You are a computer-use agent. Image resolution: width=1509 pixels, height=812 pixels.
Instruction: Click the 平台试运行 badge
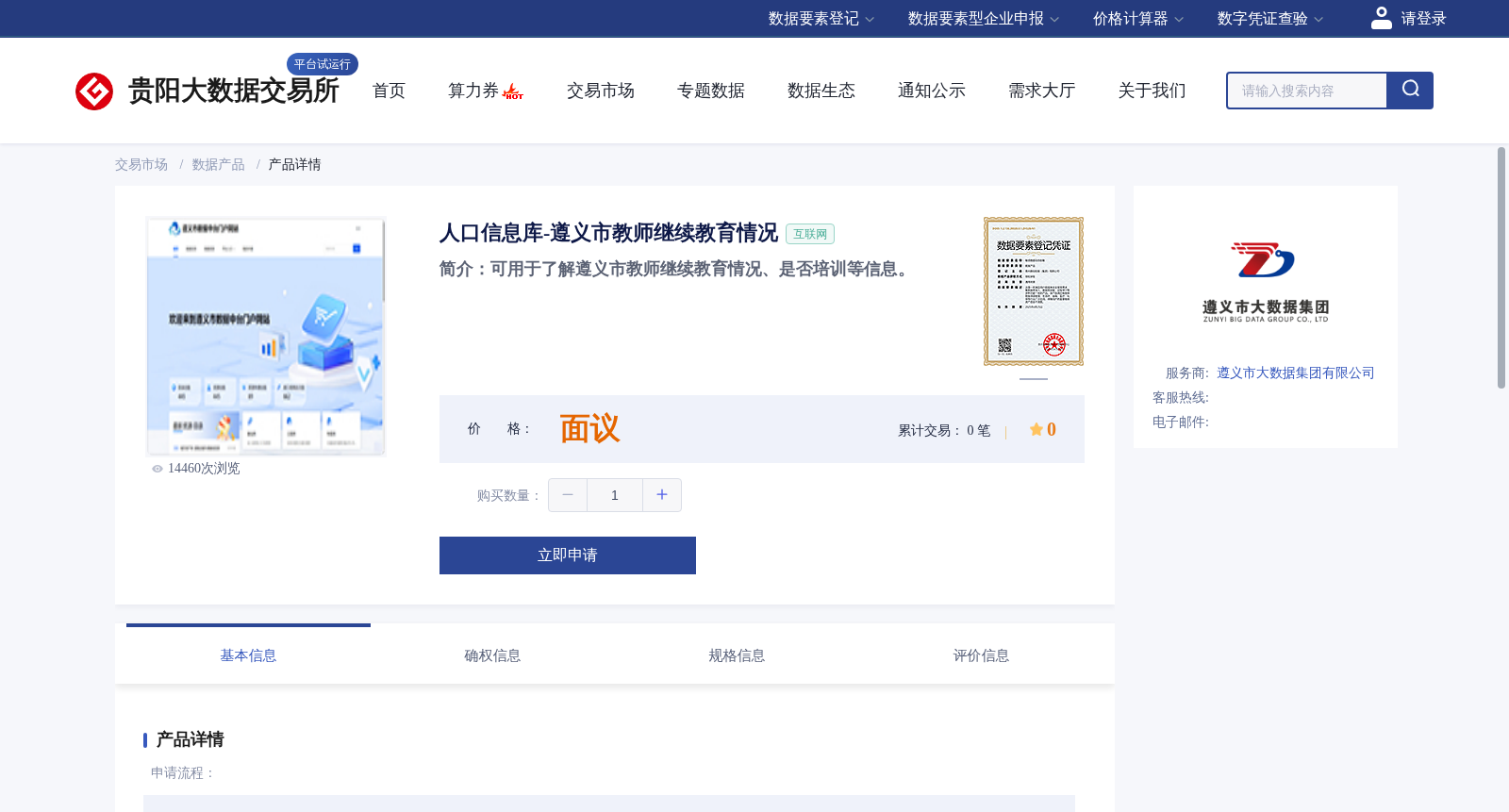pos(323,64)
